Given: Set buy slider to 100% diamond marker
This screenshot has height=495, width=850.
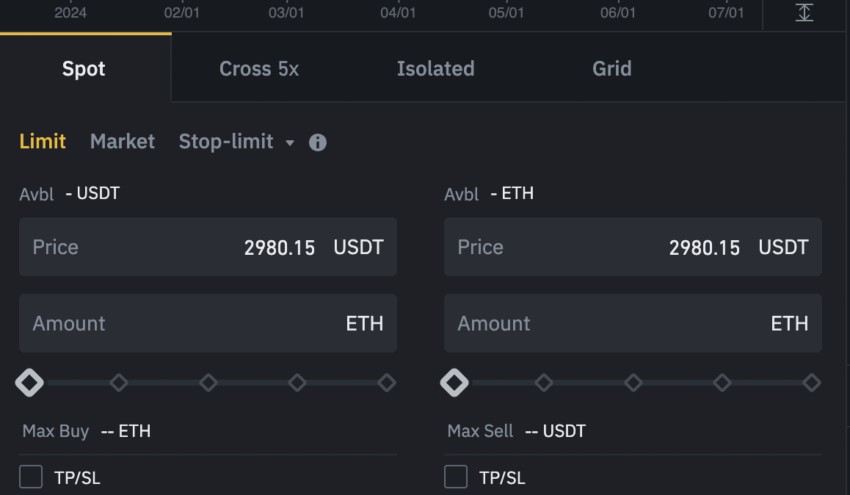Looking at the screenshot, I should tap(387, 383).
